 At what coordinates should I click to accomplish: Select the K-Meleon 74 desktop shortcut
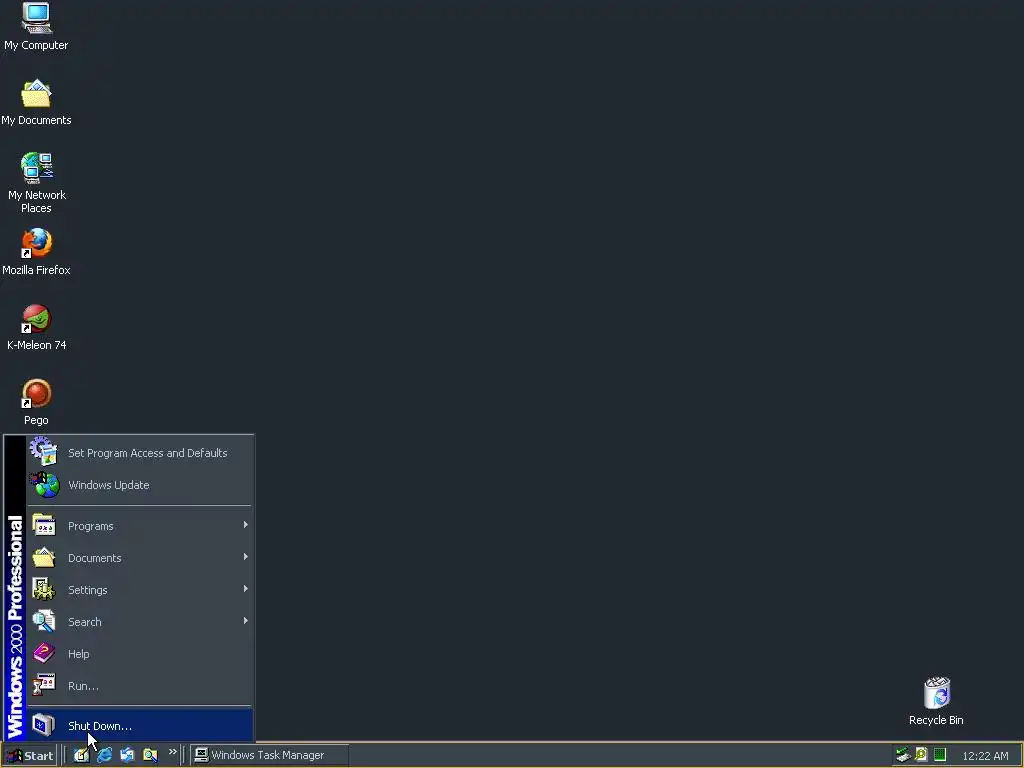pyautogui.click(x=37, y=327)
